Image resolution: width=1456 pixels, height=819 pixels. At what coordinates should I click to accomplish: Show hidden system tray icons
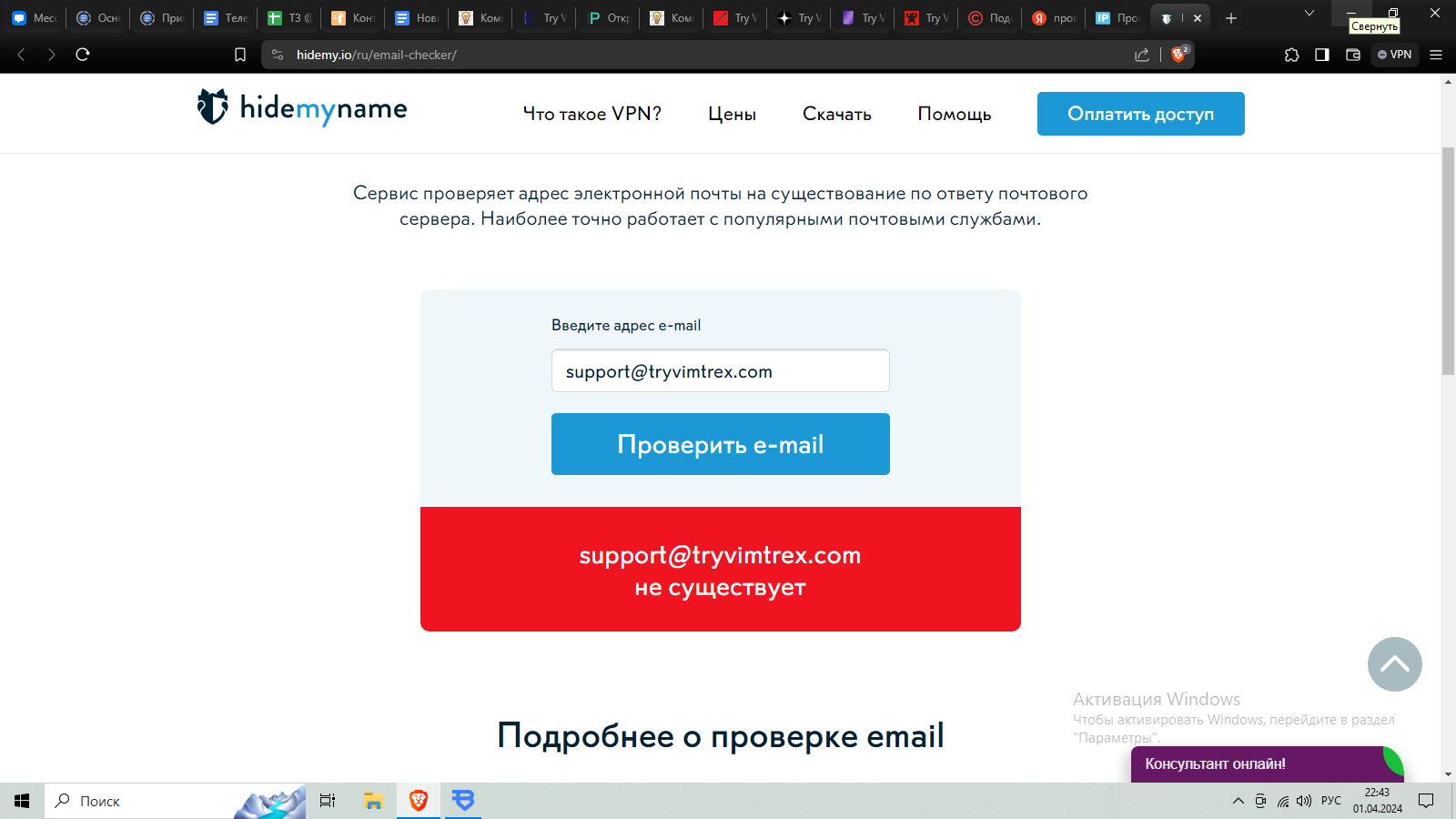tap(1238, 801)
